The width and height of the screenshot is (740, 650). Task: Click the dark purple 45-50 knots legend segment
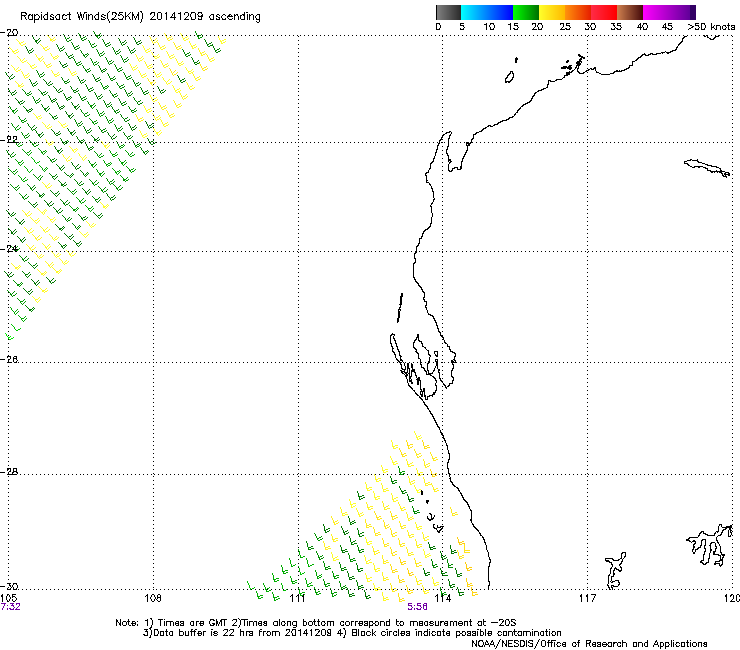[x=682, y=12]
